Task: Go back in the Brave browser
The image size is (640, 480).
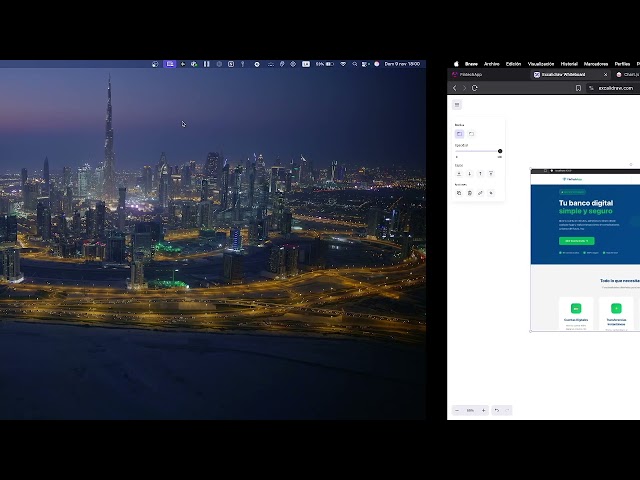Action: pos(455,88)
